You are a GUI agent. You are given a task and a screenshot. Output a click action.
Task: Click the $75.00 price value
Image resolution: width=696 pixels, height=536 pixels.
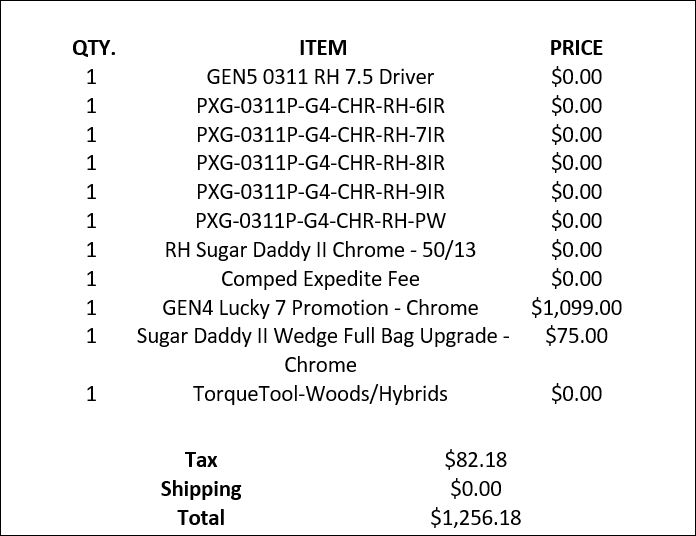click(576, 337)
